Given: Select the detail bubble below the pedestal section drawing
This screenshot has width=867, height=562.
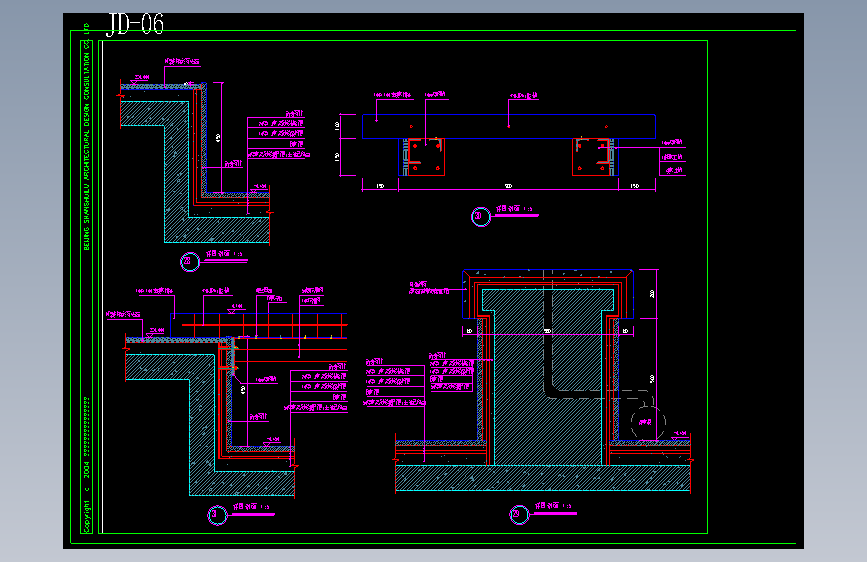Looking at the screenshot, I should [x=519, y=515].
